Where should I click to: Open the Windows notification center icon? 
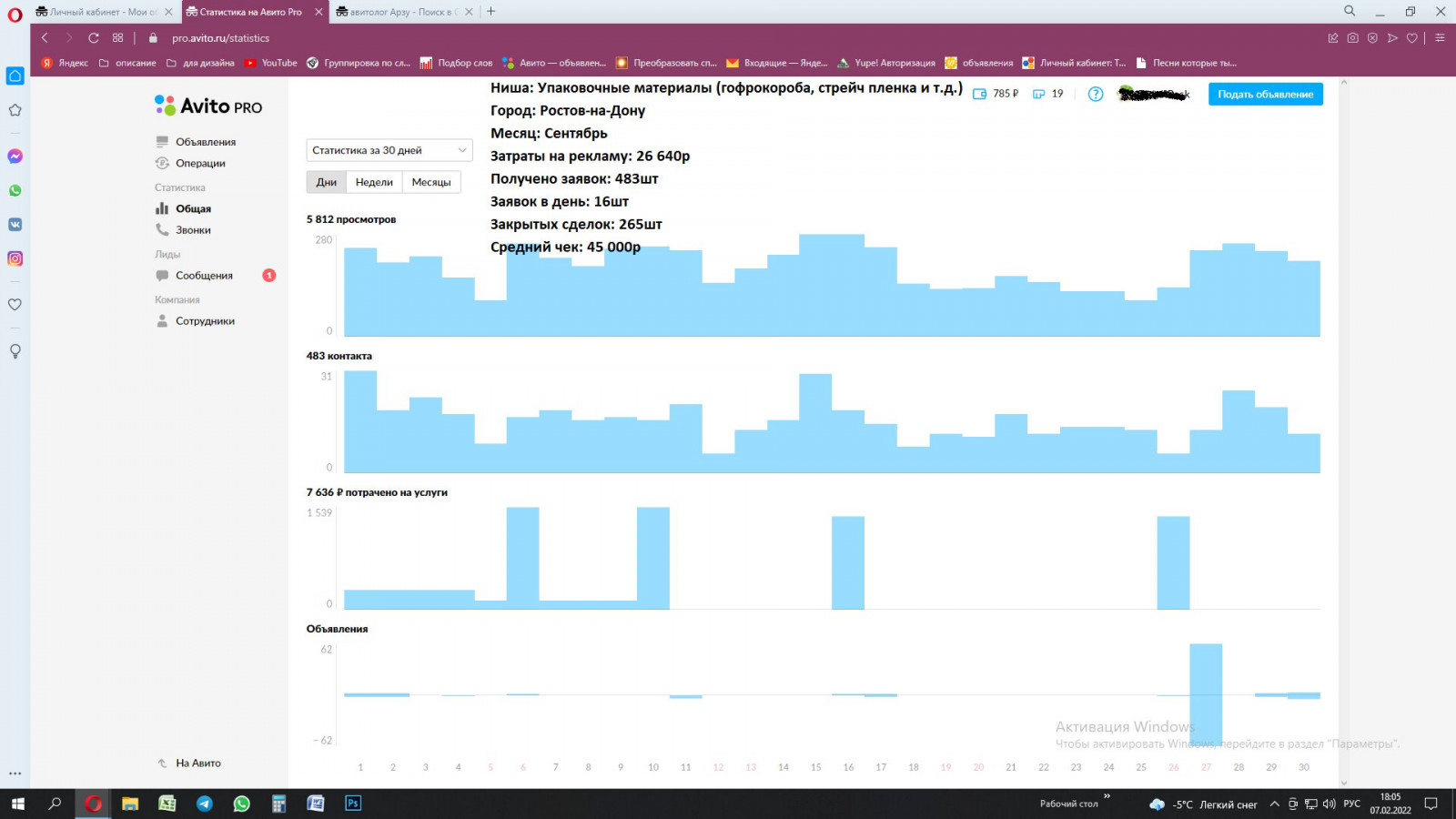pos(1431,804)
